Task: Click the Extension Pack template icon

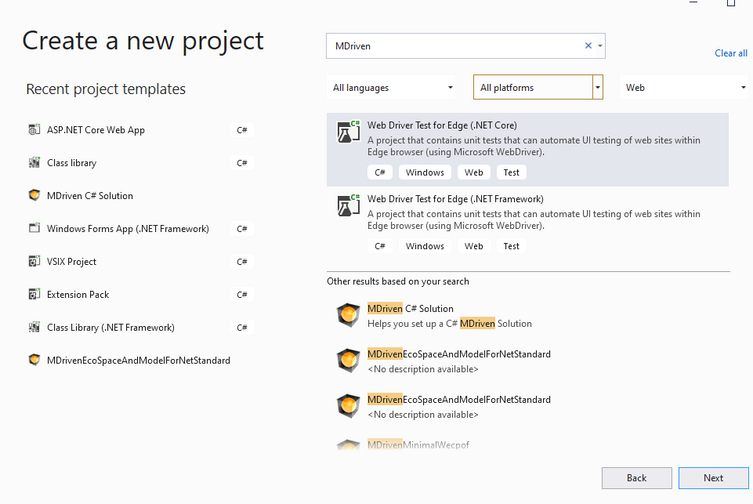Action: 35,295
